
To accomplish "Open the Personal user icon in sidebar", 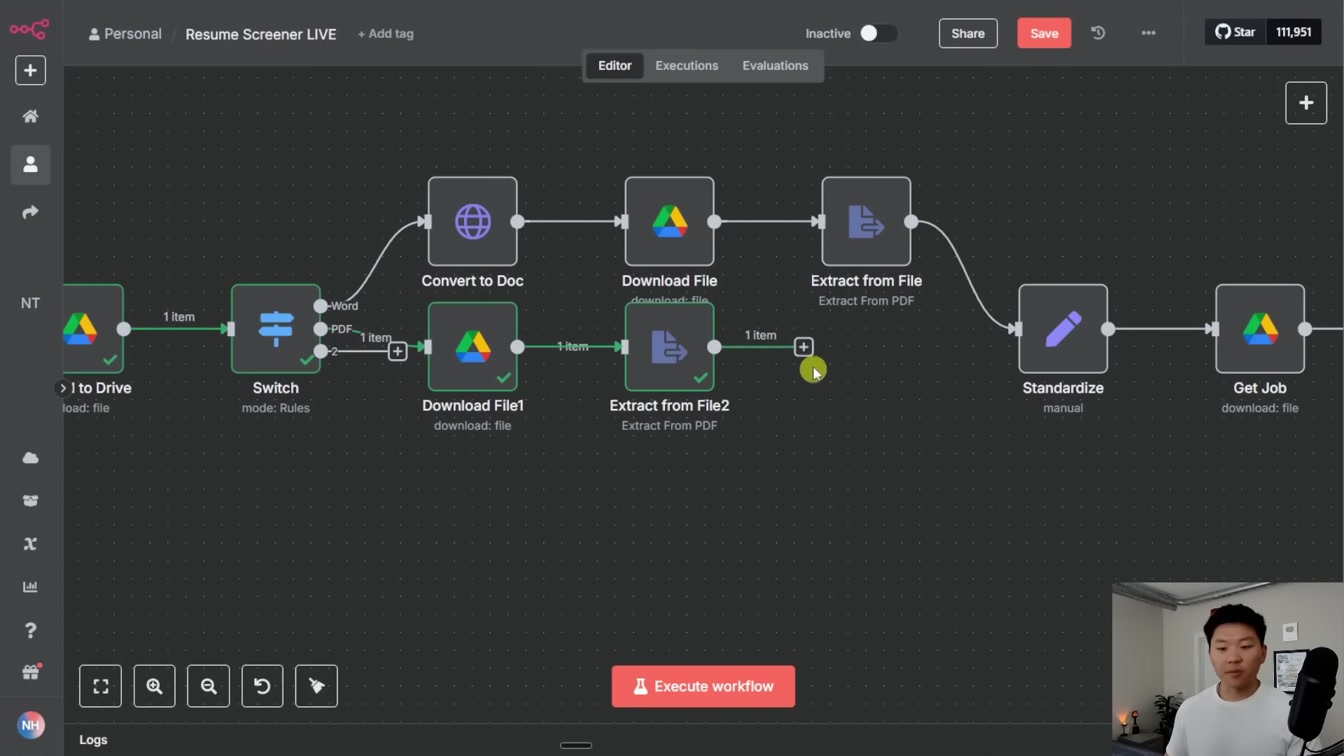I will coord(30,165).
